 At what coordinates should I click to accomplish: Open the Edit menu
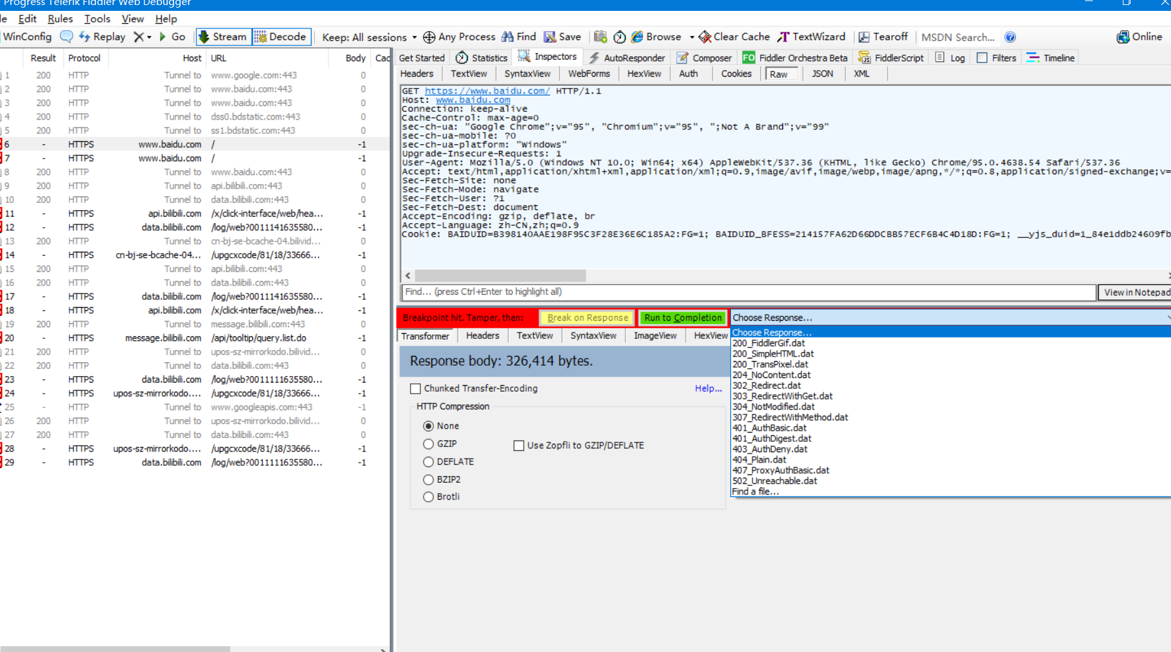click(28, 19)
